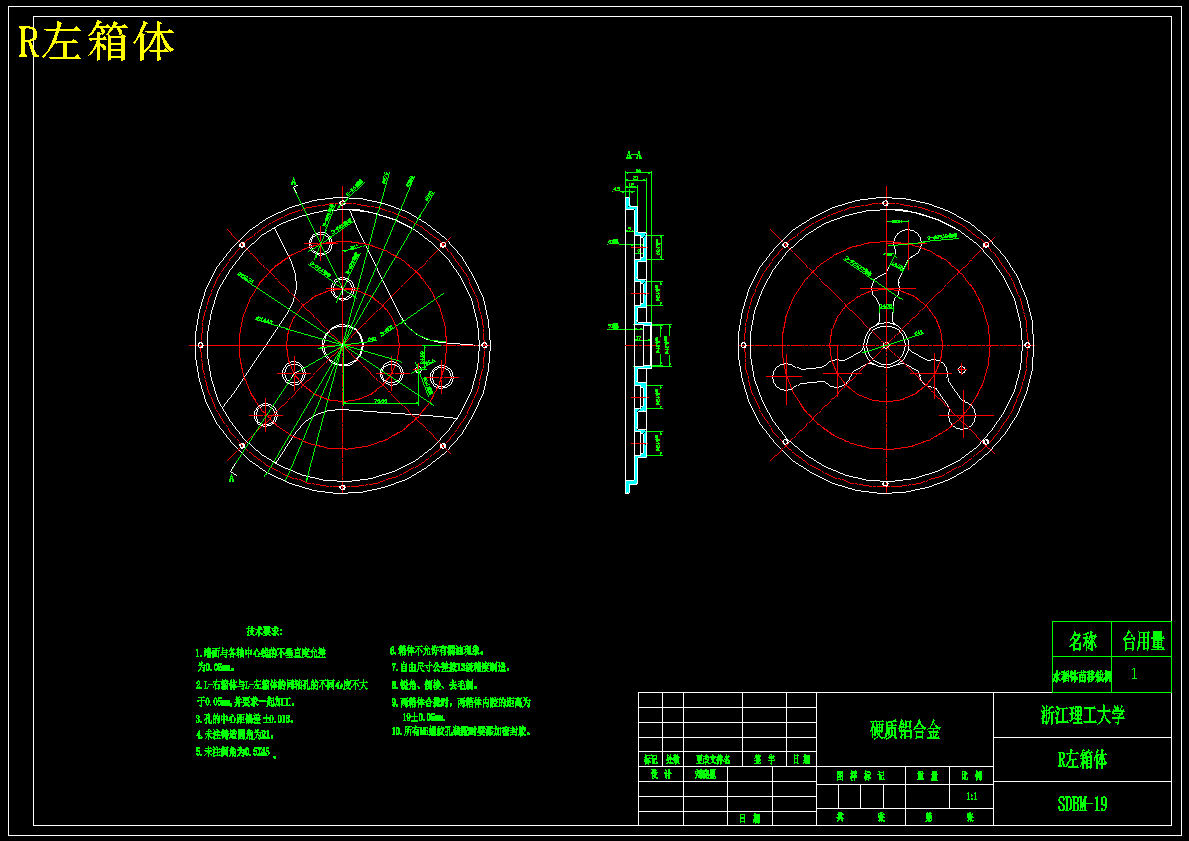Image resolution: width=1189 pixels, height=841 pixels.
Task: Select the "重量" label in title block
Action: (x=927, y=776)
